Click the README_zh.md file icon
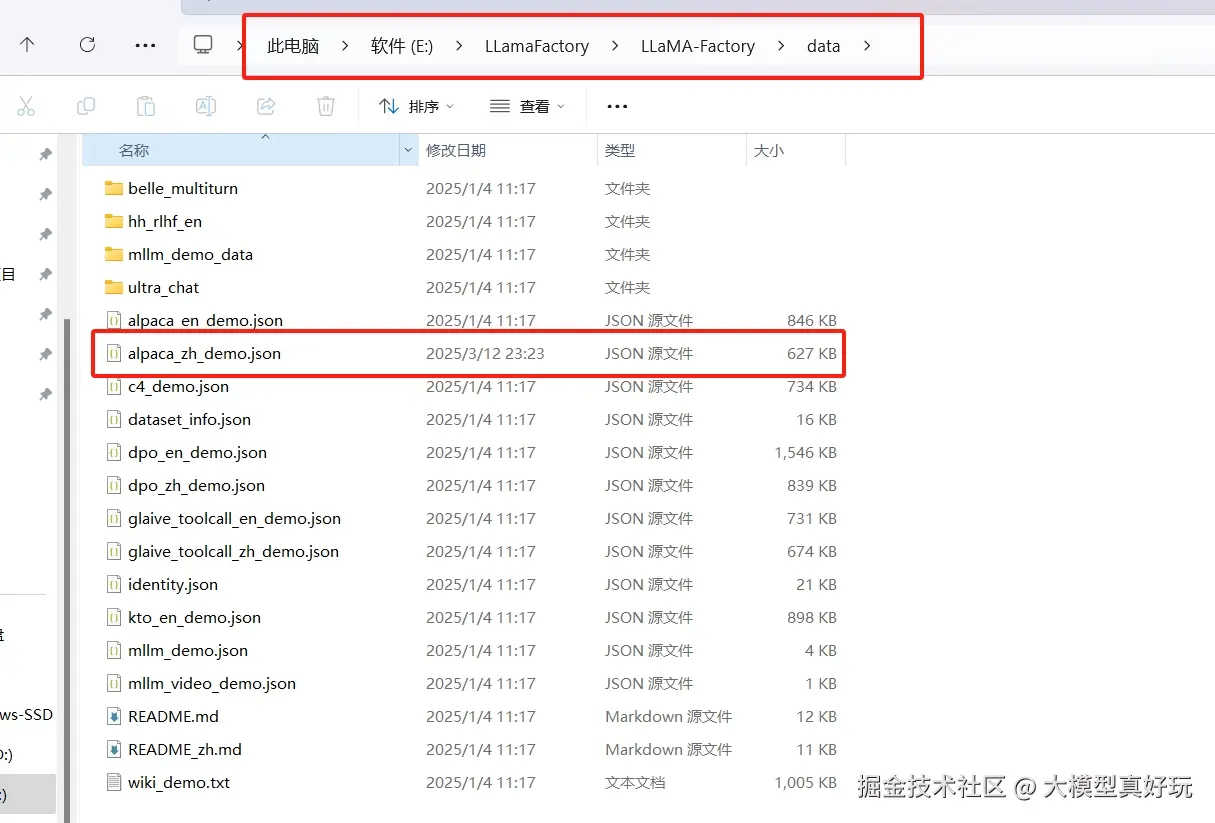This screenshot has width=1215, height=823. (113, 749)
